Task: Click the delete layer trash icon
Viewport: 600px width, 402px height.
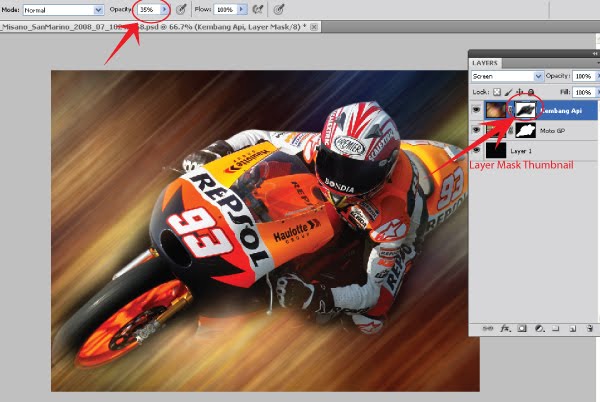Action: [x=590, y=329]
